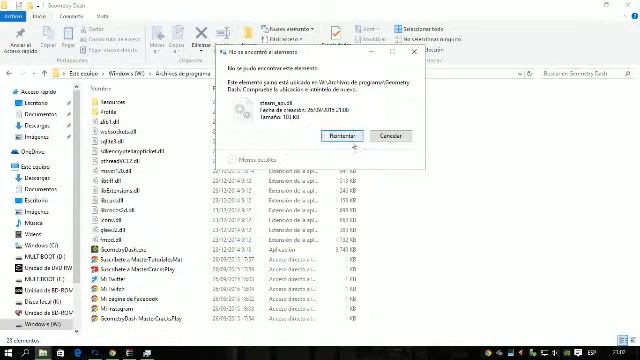Screen dimensions: 640x360
Task: Click Seleccionar todo in the ribbon
Action: click(x=419, y=29)
